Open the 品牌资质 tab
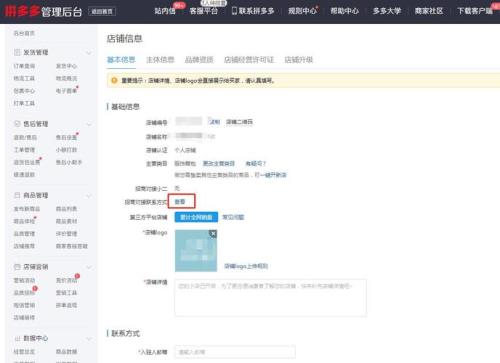 (199, 60)
